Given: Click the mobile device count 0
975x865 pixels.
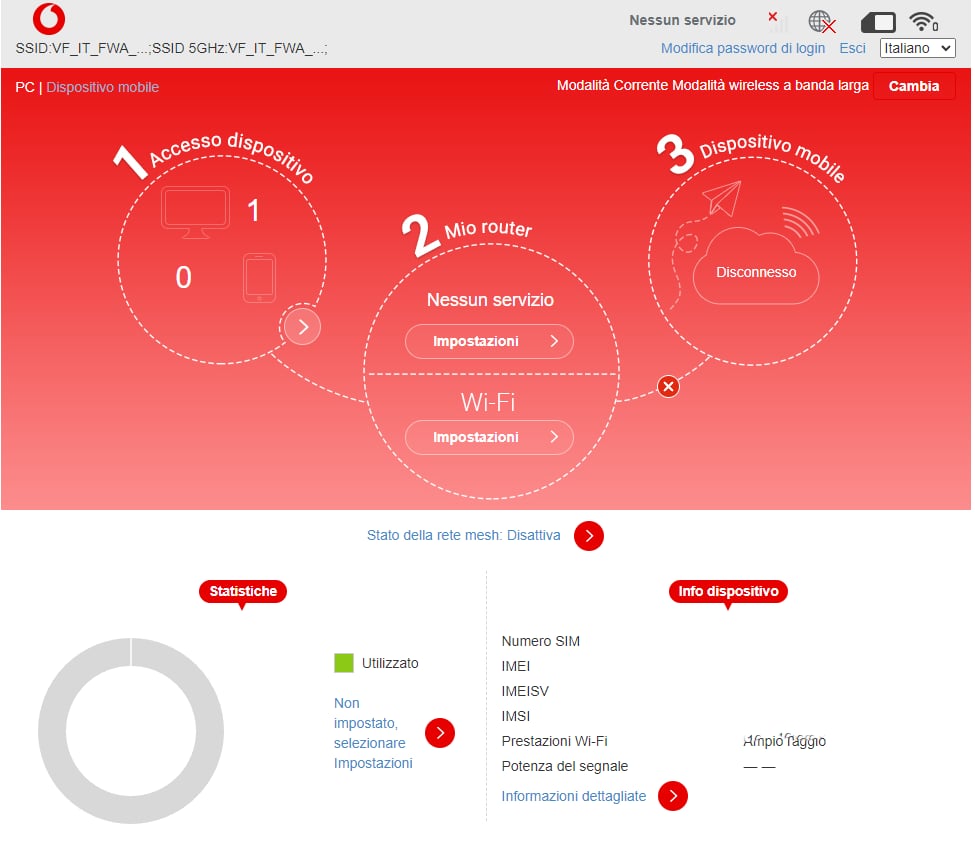Looking at the screenshot, I should click(x=183, y=277).
